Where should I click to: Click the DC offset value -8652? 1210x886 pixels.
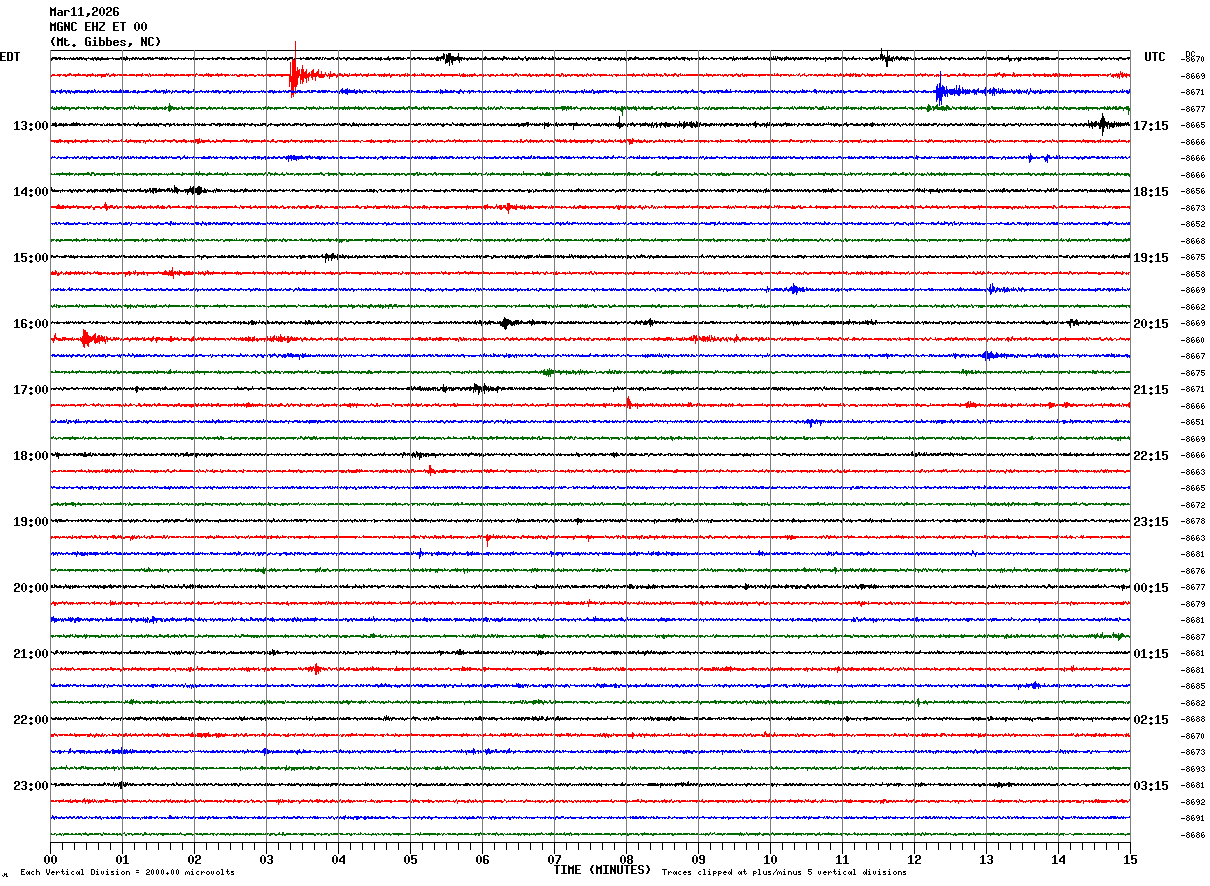point(1194,224)
